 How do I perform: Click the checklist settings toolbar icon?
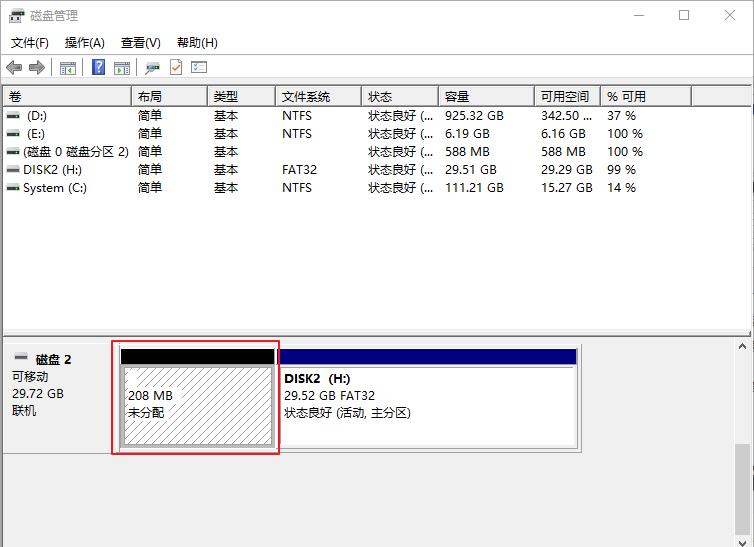click(x=199, y=67)
